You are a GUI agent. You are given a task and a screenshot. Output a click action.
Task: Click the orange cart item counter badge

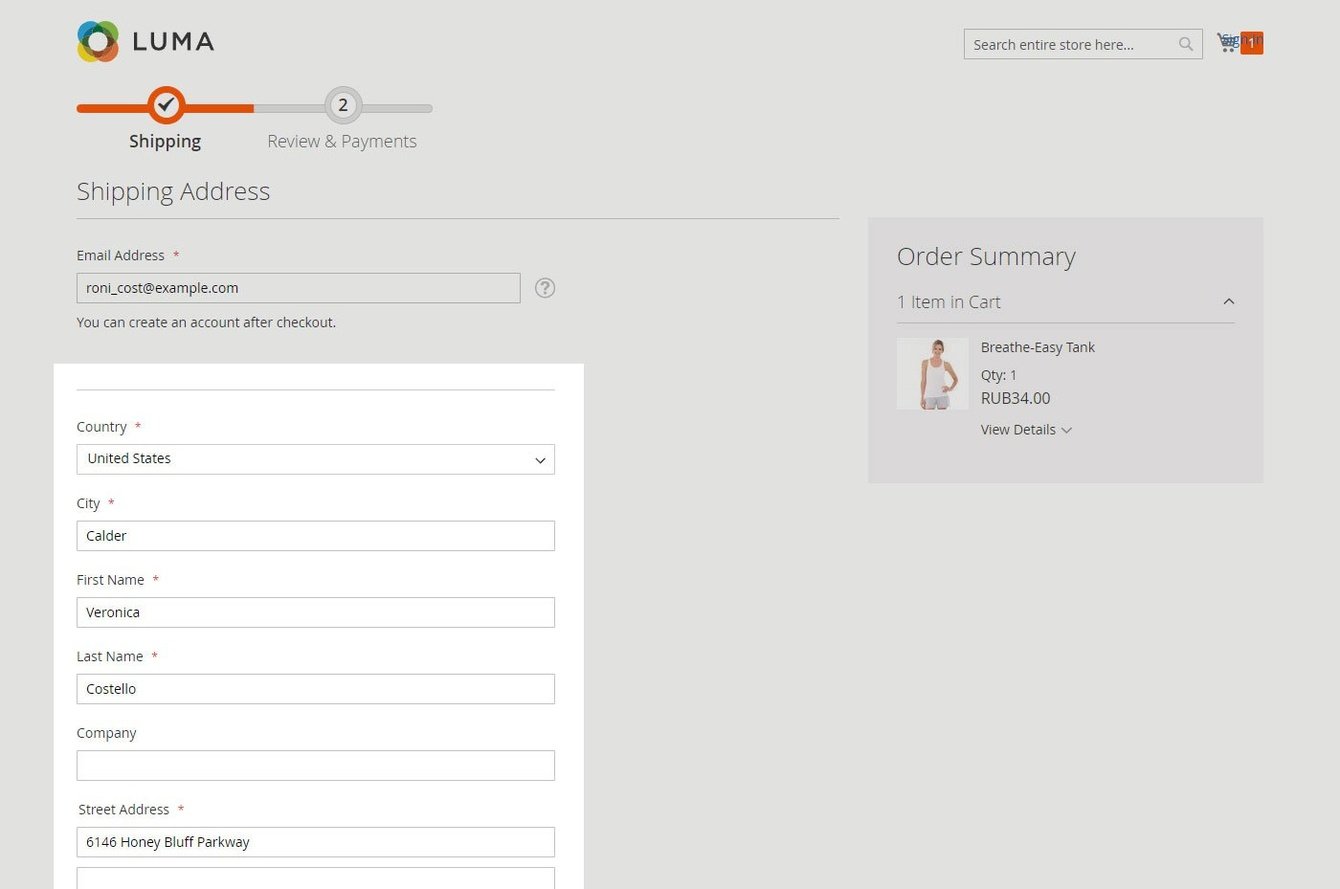(x=1251, y=43)
